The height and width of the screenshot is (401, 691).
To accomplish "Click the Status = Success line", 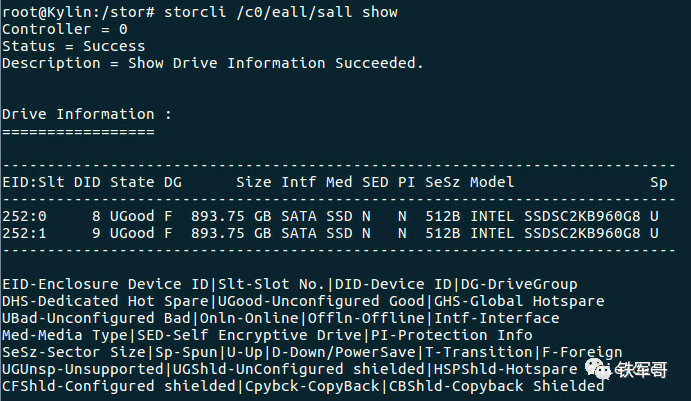I will click(x=74, y=46).
